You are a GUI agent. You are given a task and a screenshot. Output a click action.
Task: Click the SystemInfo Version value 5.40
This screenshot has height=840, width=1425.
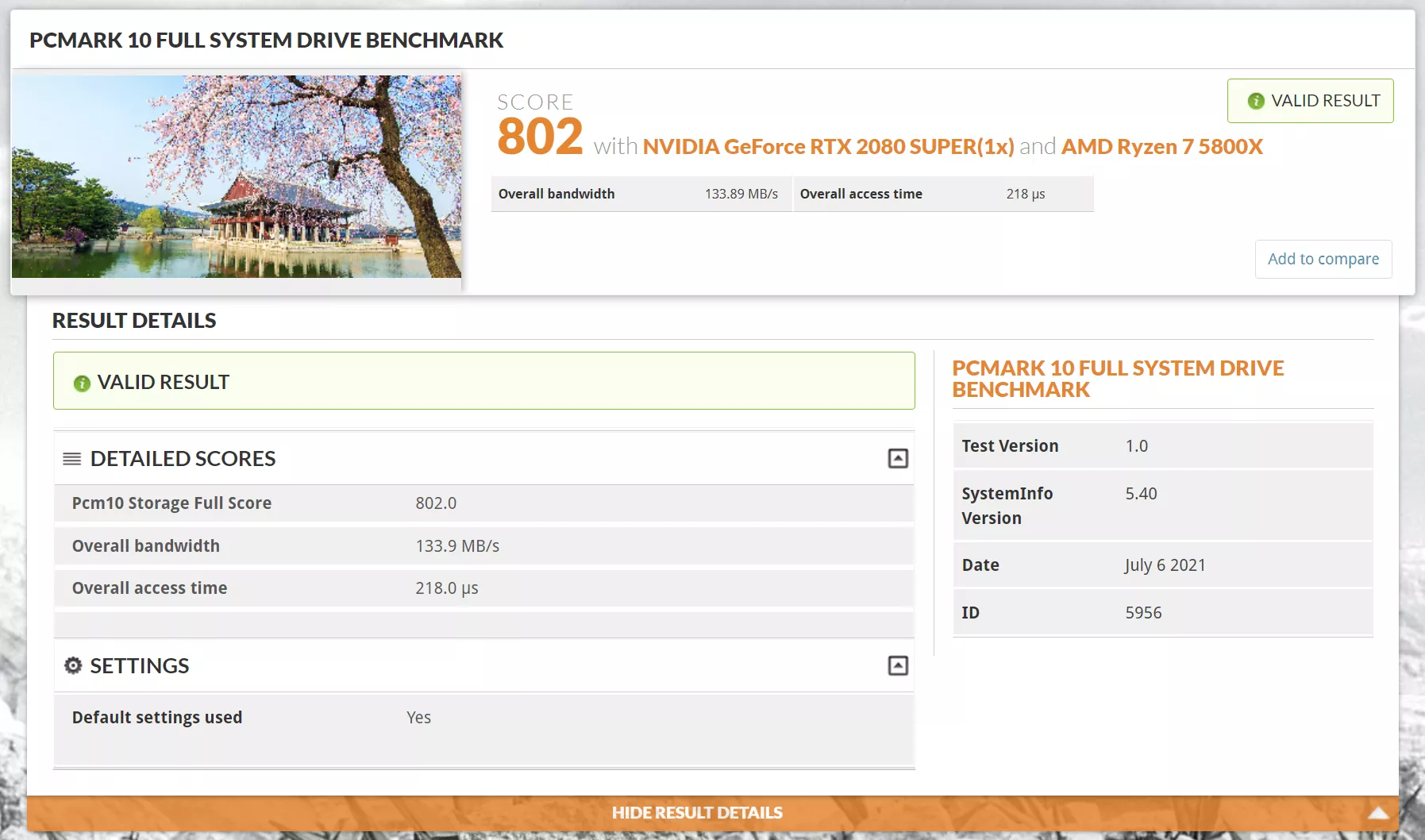[x=1141, y=494]
